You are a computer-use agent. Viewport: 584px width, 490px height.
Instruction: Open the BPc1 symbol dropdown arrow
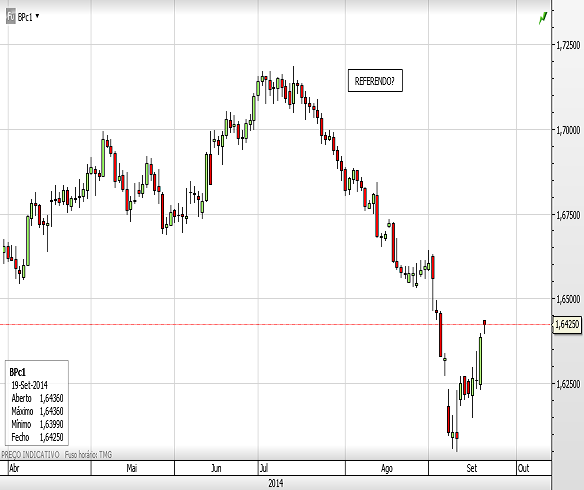point(37,16)
